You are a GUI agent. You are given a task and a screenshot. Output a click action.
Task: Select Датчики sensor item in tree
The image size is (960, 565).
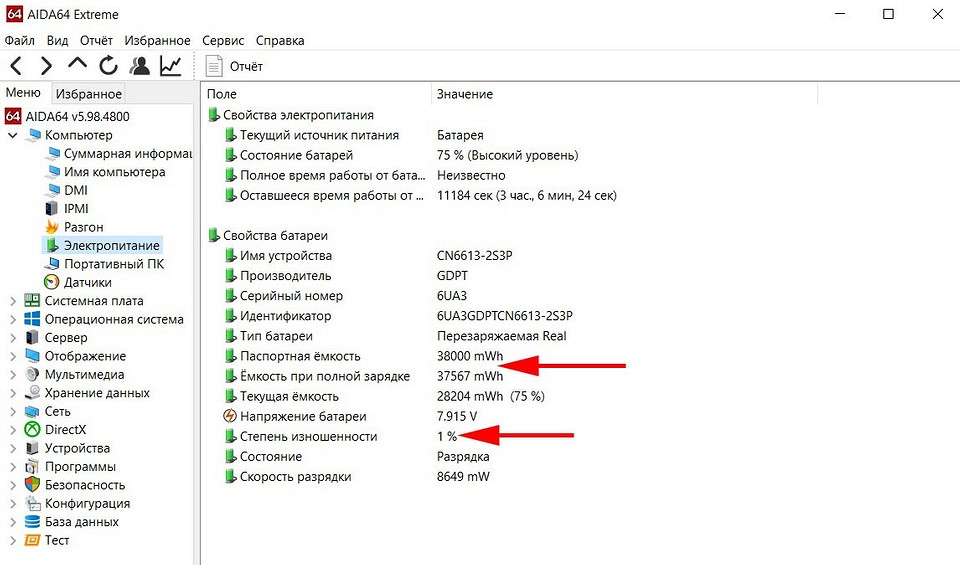pyautogui.click(x=87, y=282)
